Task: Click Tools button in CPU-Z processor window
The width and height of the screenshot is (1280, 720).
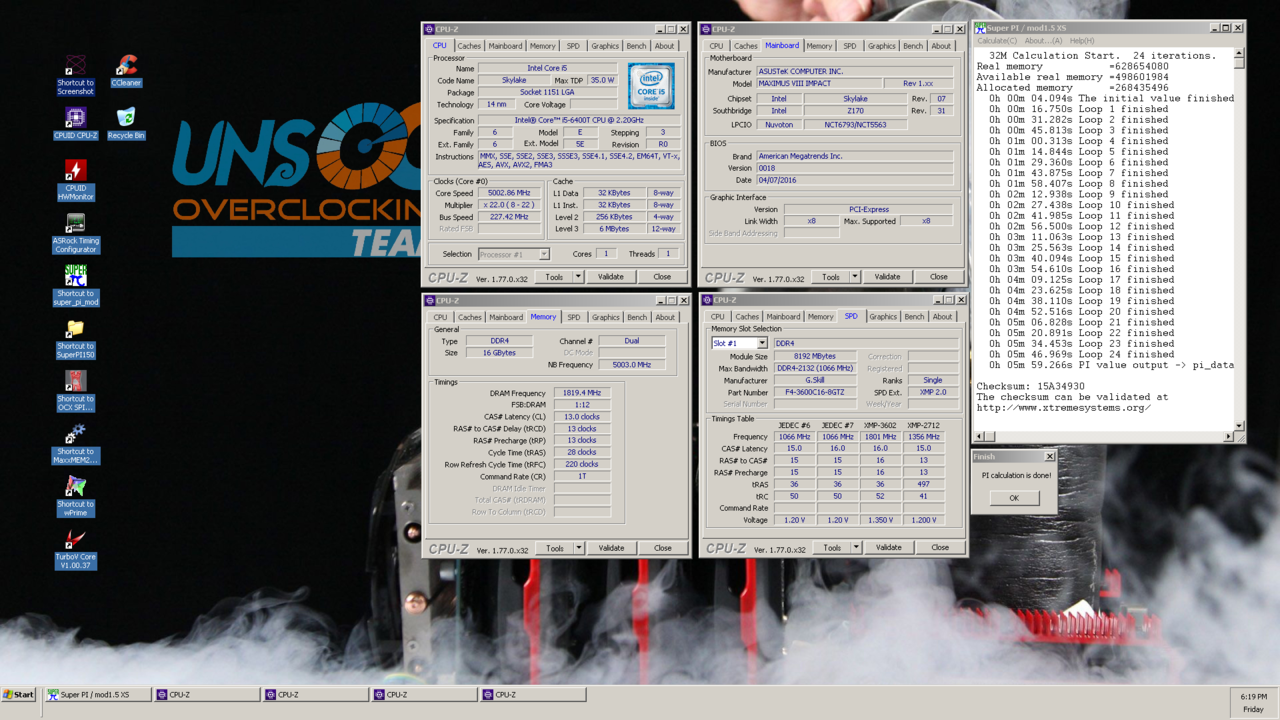Action: coord(553,277)
